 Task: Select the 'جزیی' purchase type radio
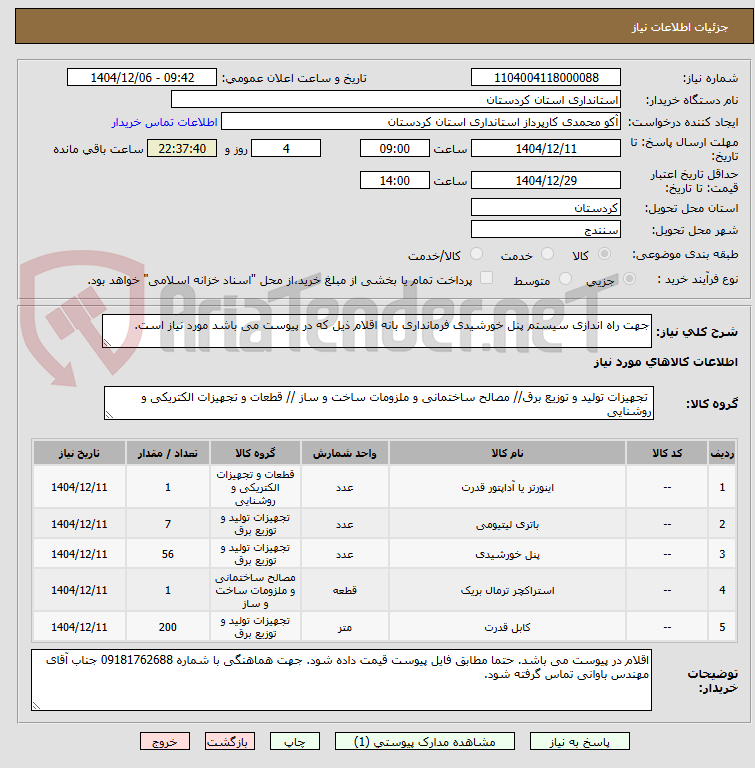[x=630, y=279]
